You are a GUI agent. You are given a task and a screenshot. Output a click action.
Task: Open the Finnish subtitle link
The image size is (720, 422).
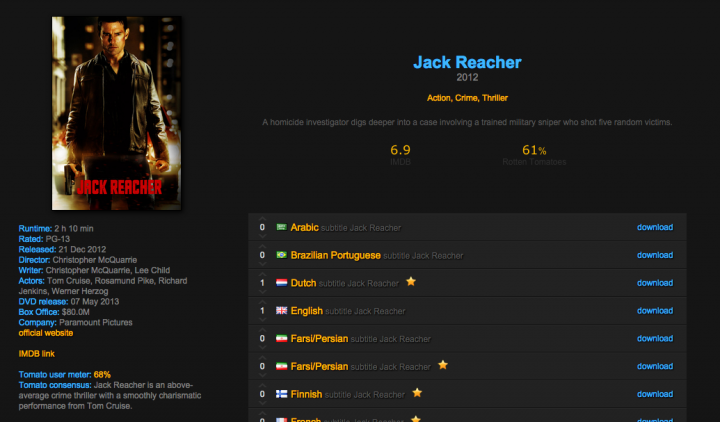[x=348, y=394]
